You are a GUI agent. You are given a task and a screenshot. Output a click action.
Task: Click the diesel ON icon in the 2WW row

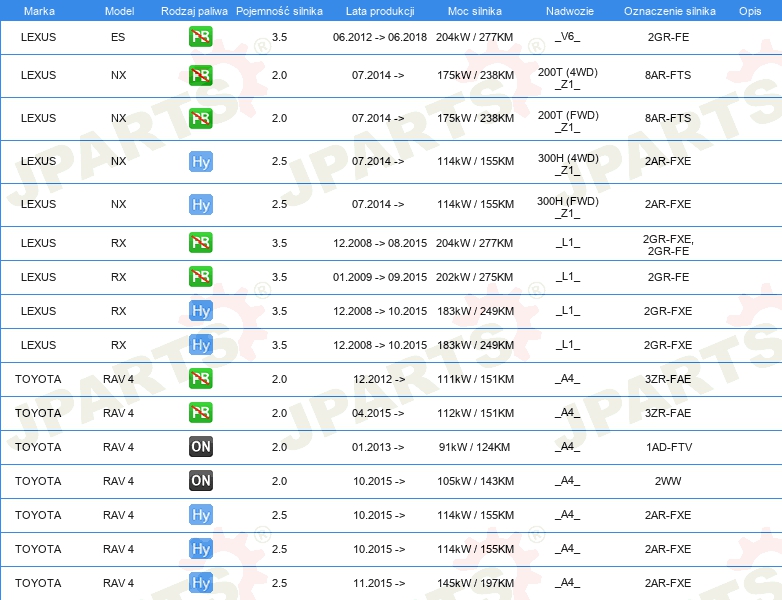[x=201, y=481]
